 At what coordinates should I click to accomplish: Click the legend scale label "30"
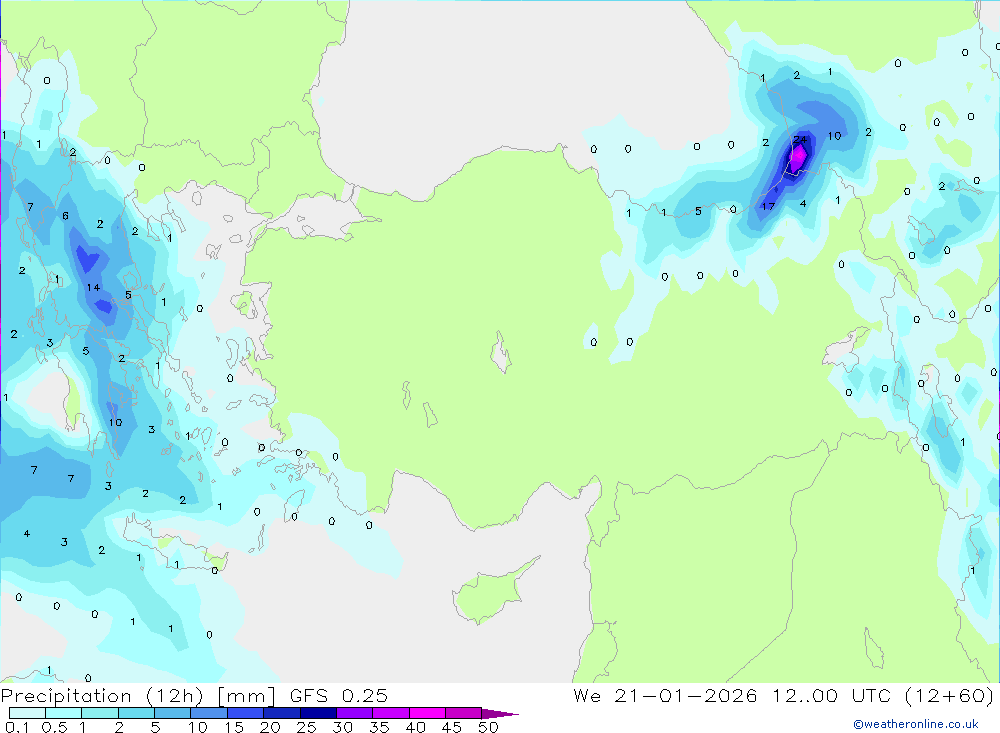342,727
